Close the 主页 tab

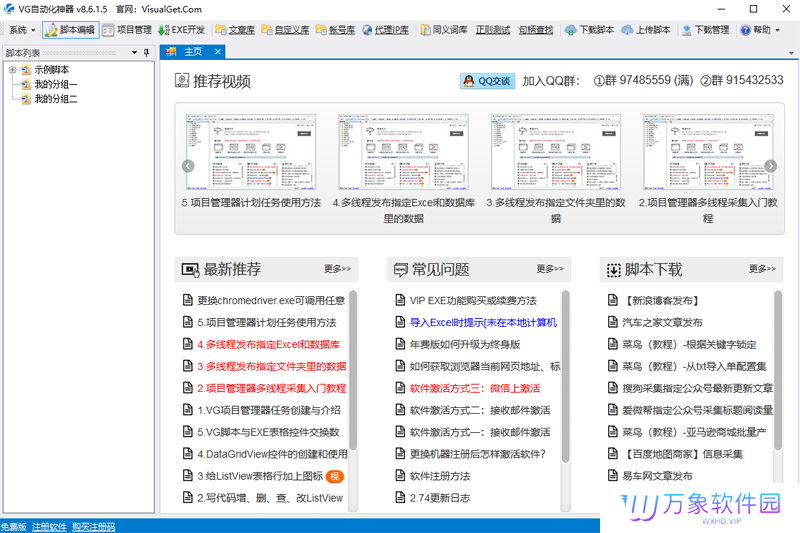click(x=218, y=52)
